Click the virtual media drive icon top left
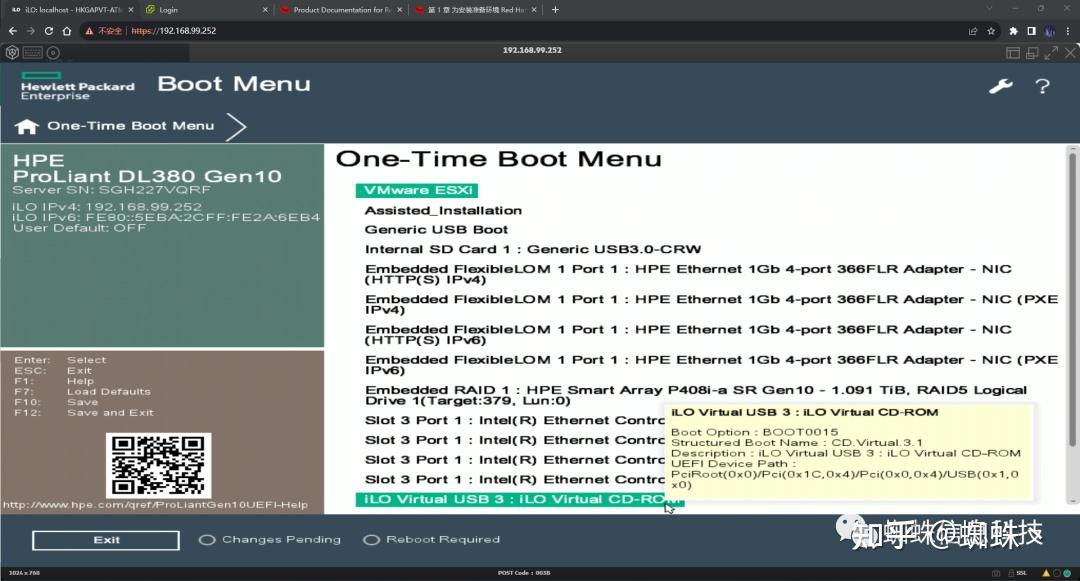 coord(11,51)
